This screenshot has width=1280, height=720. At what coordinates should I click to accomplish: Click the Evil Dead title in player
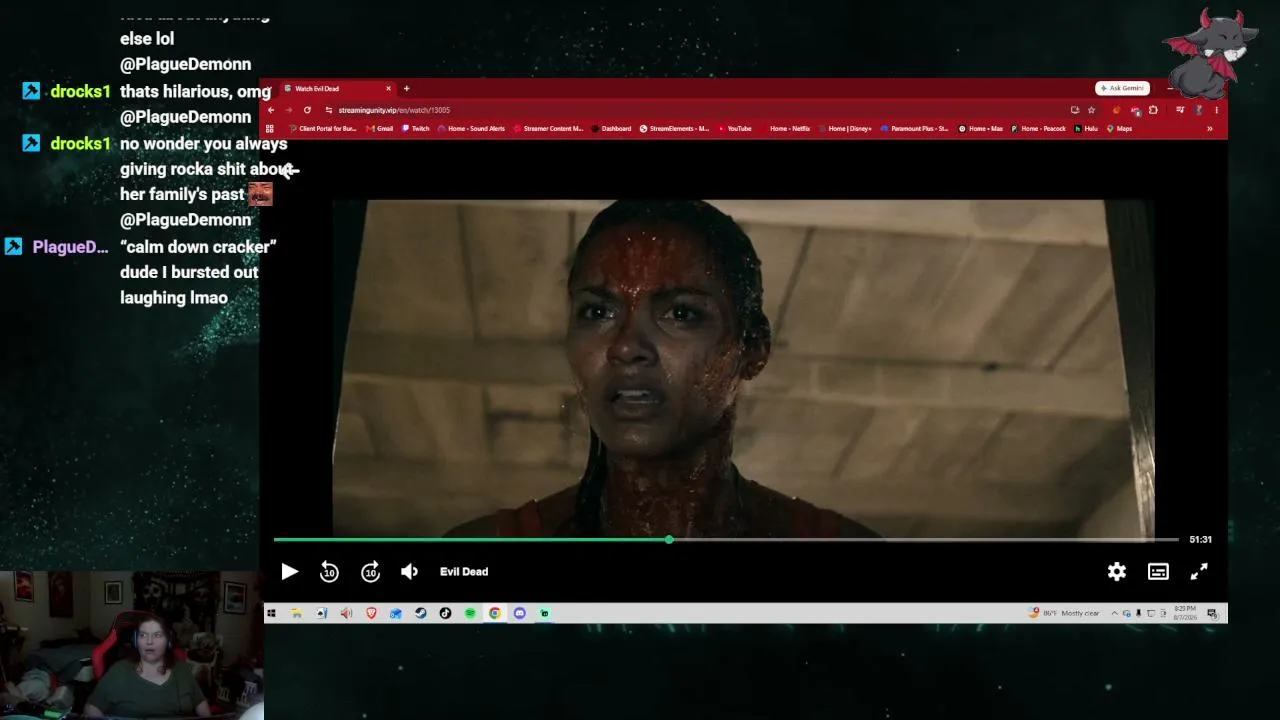pos(464,572)
